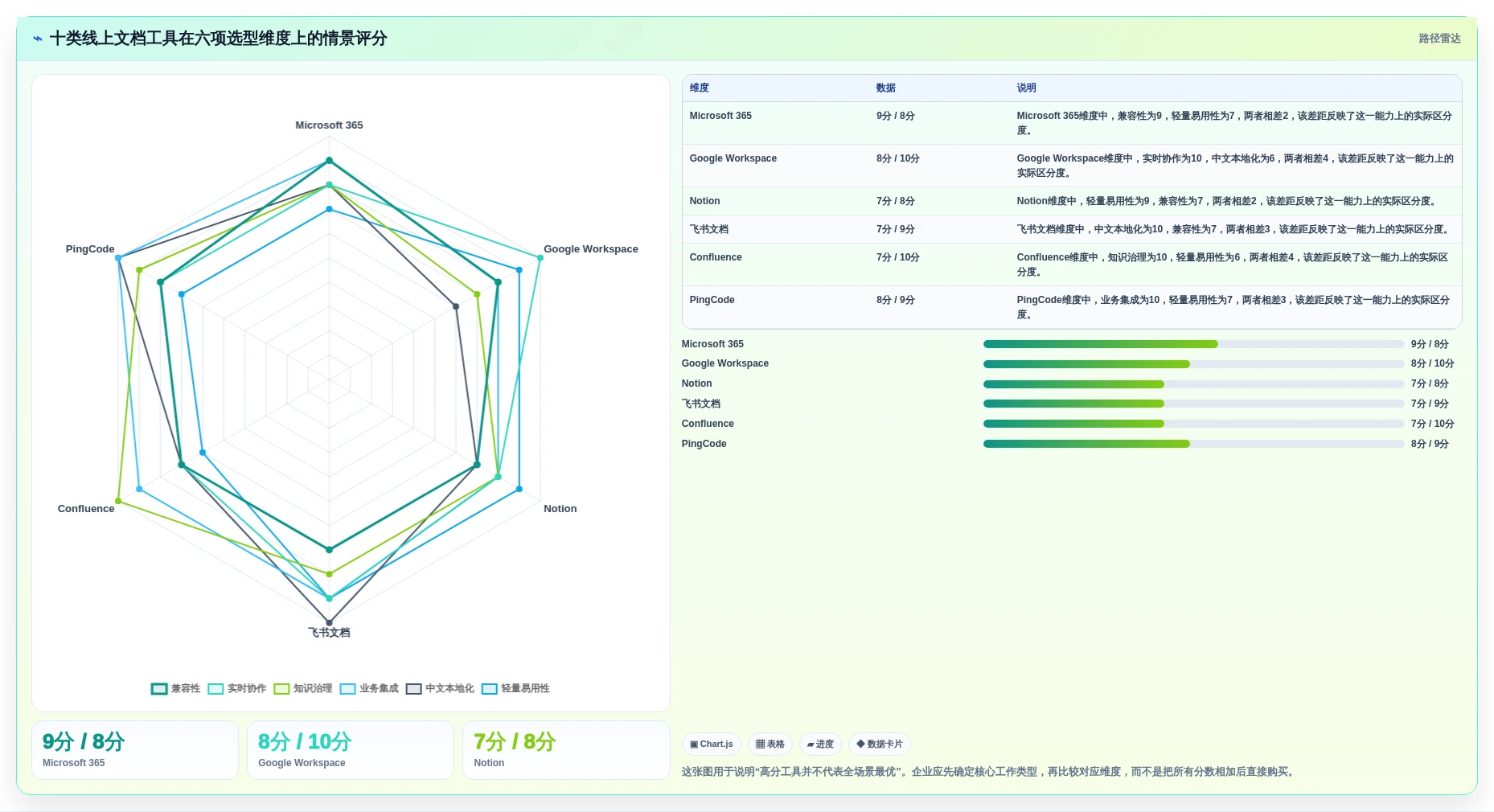Viewport: 1494px width, 812px height.
Task: Click table cell 7分 / 10分 for Confluence
Action: point(898,257)
